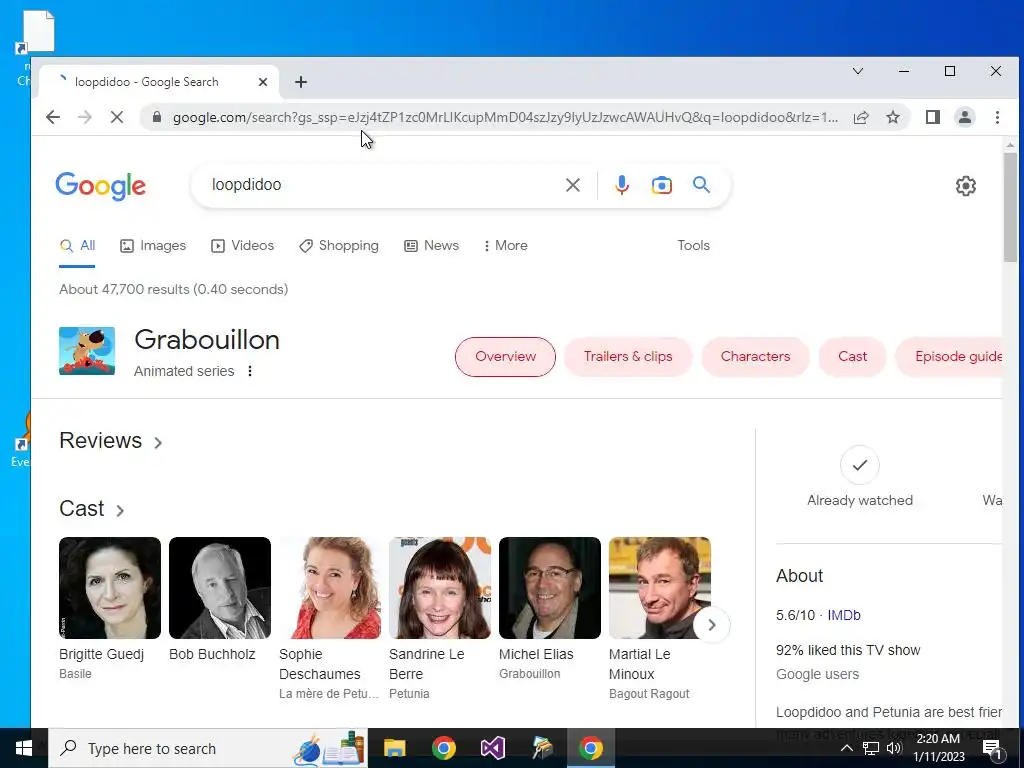This screenshot has width=1024, height=768.
Task: Open File Explorer from taskbar
Action: click(x=394, y=748)
